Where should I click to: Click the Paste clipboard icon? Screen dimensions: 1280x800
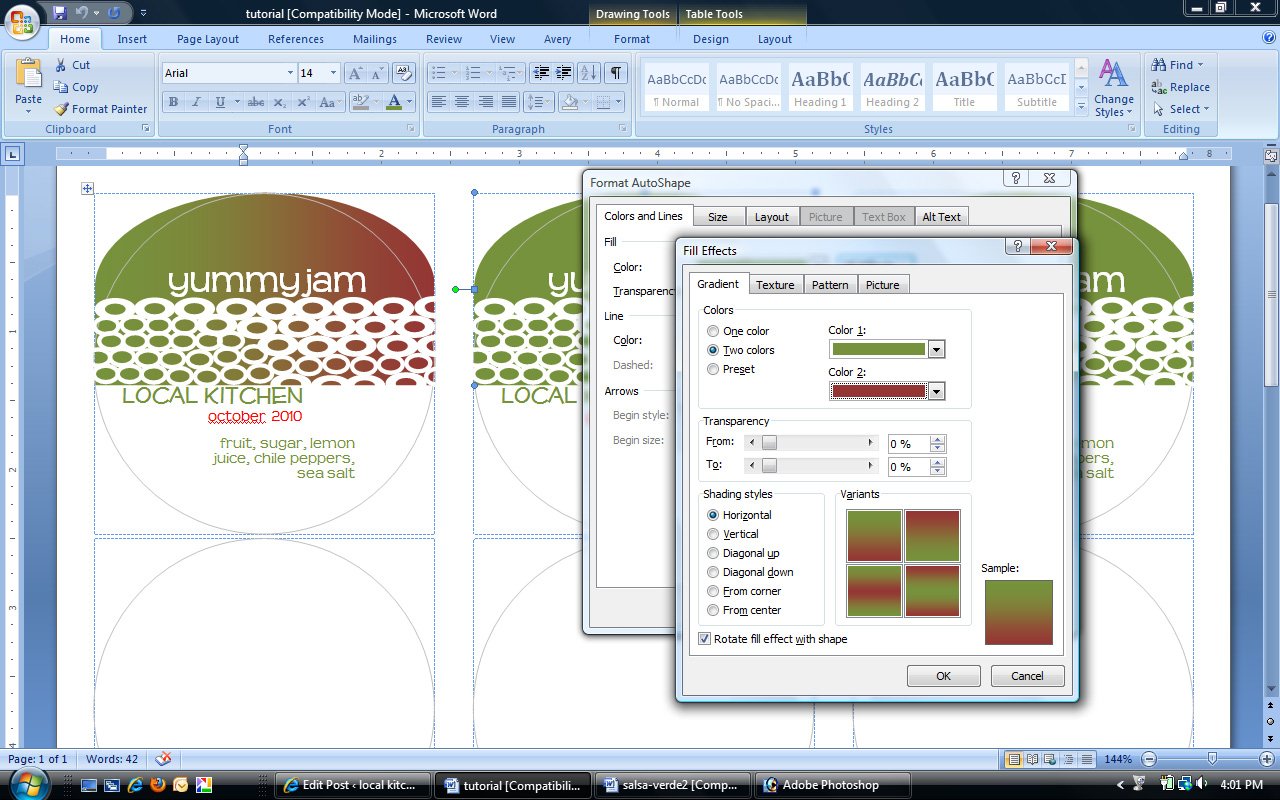(29, 82)
